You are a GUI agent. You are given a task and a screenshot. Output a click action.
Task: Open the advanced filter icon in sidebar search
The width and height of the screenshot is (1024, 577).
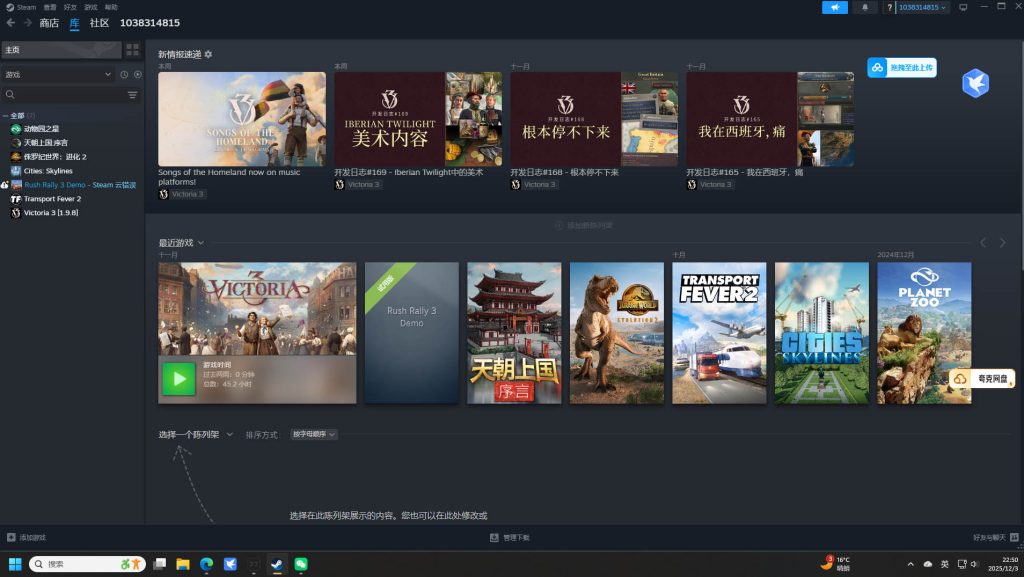[x=132, y=95]
